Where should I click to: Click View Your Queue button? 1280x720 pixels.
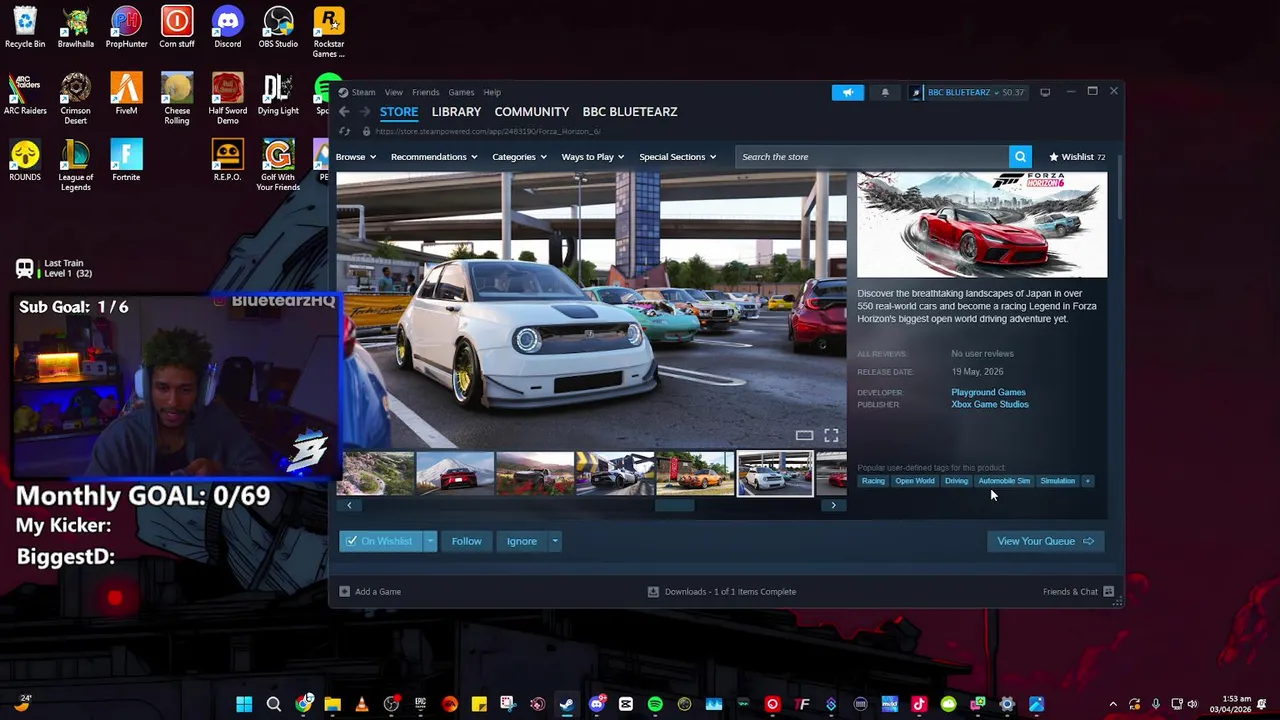click(x=1045, y=541)
